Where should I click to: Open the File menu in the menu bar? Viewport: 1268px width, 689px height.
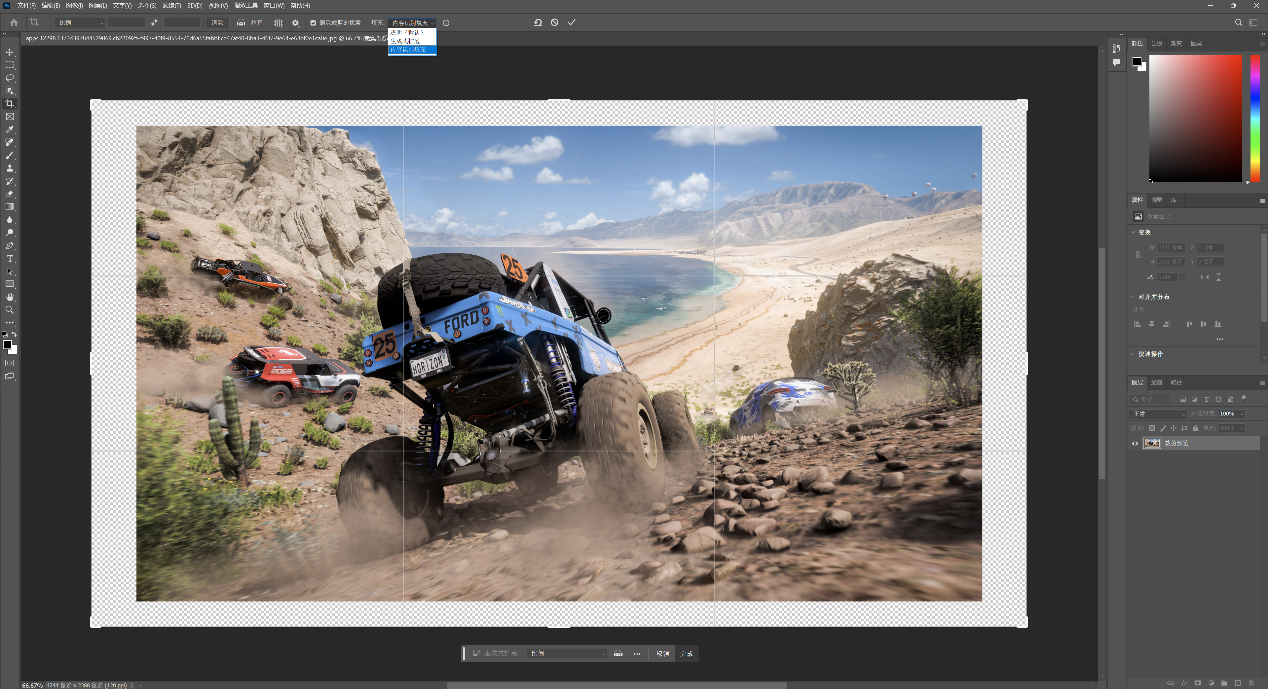pyautogui.click(x=26, y=5)
